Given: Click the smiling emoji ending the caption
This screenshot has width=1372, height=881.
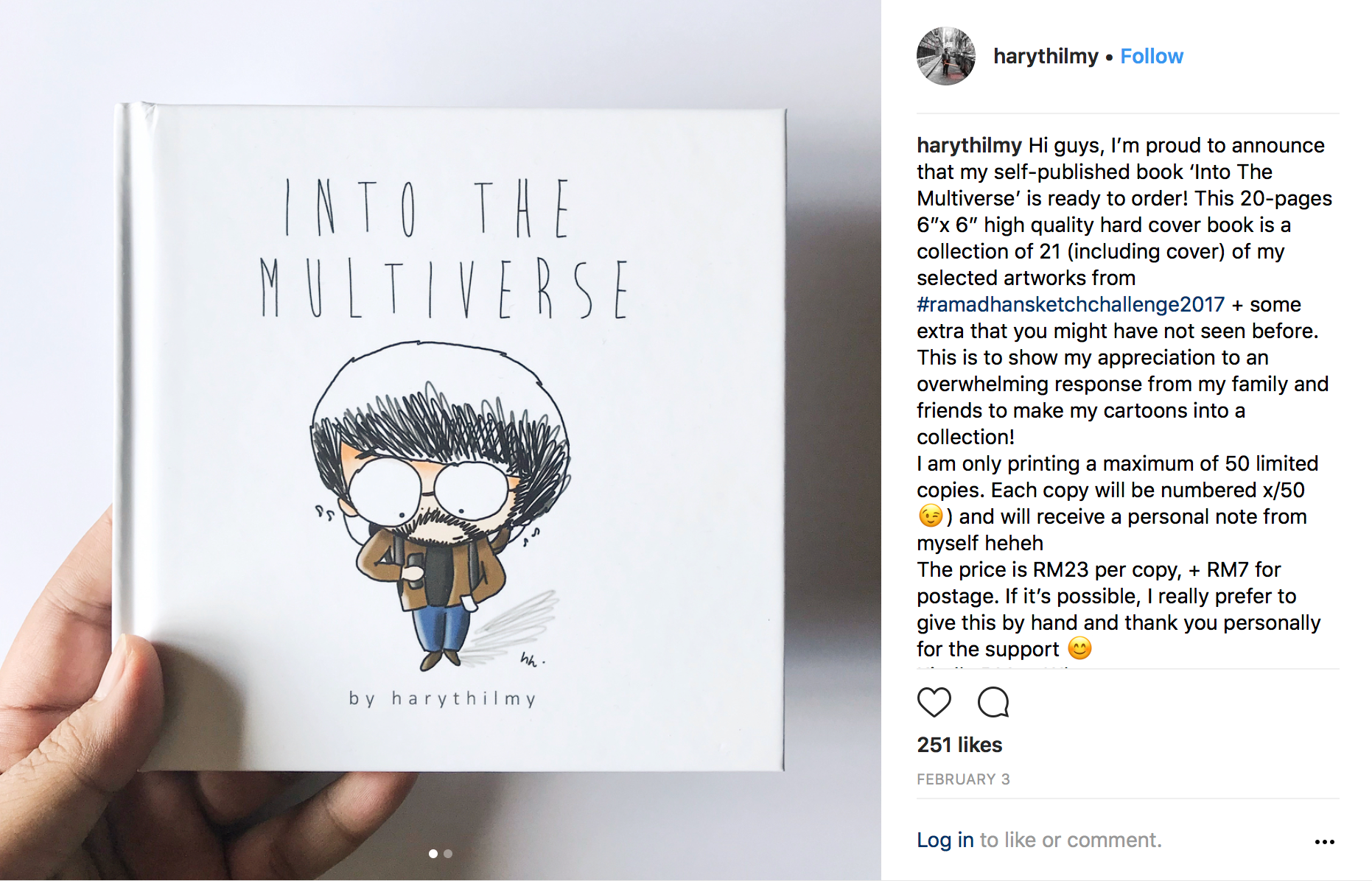Looking at the screenshot, I should [x=1079, y=648].
